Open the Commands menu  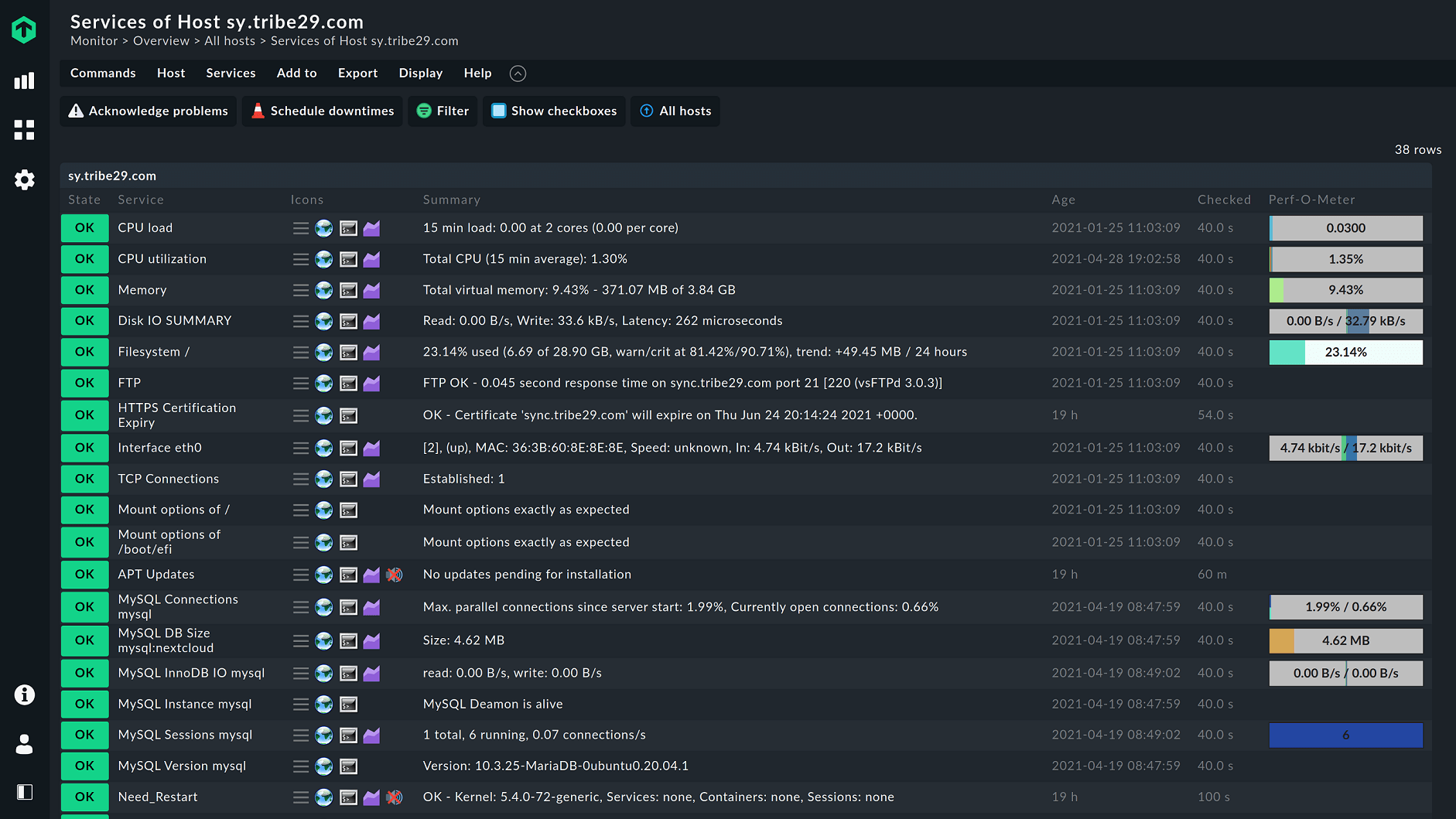pos(103,73)
